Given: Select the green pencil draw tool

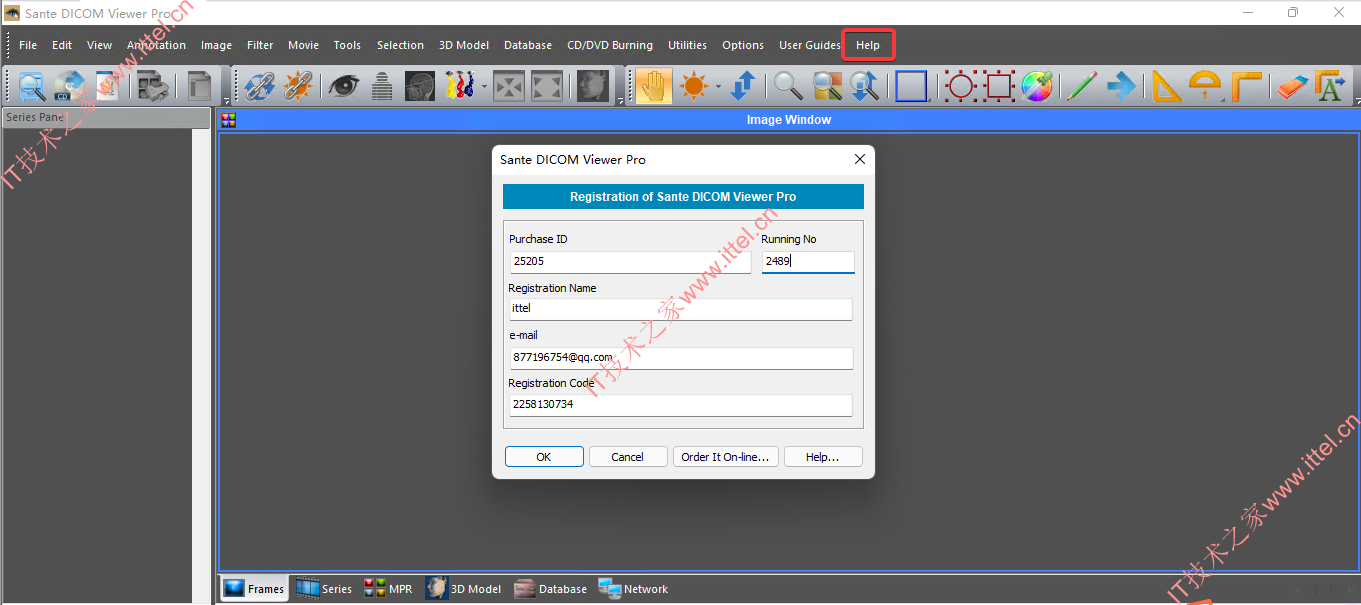Looking at the screenshot, I should click(x=1082, y=86).
